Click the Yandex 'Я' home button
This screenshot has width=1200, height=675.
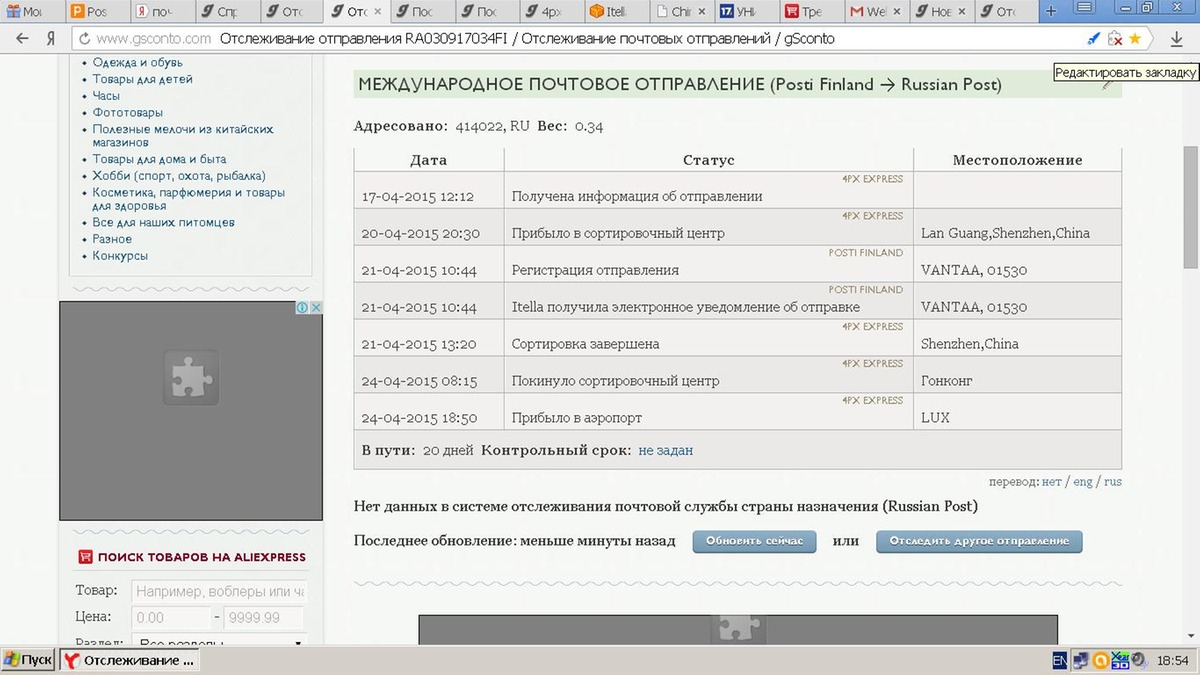(x=50, y=39)
